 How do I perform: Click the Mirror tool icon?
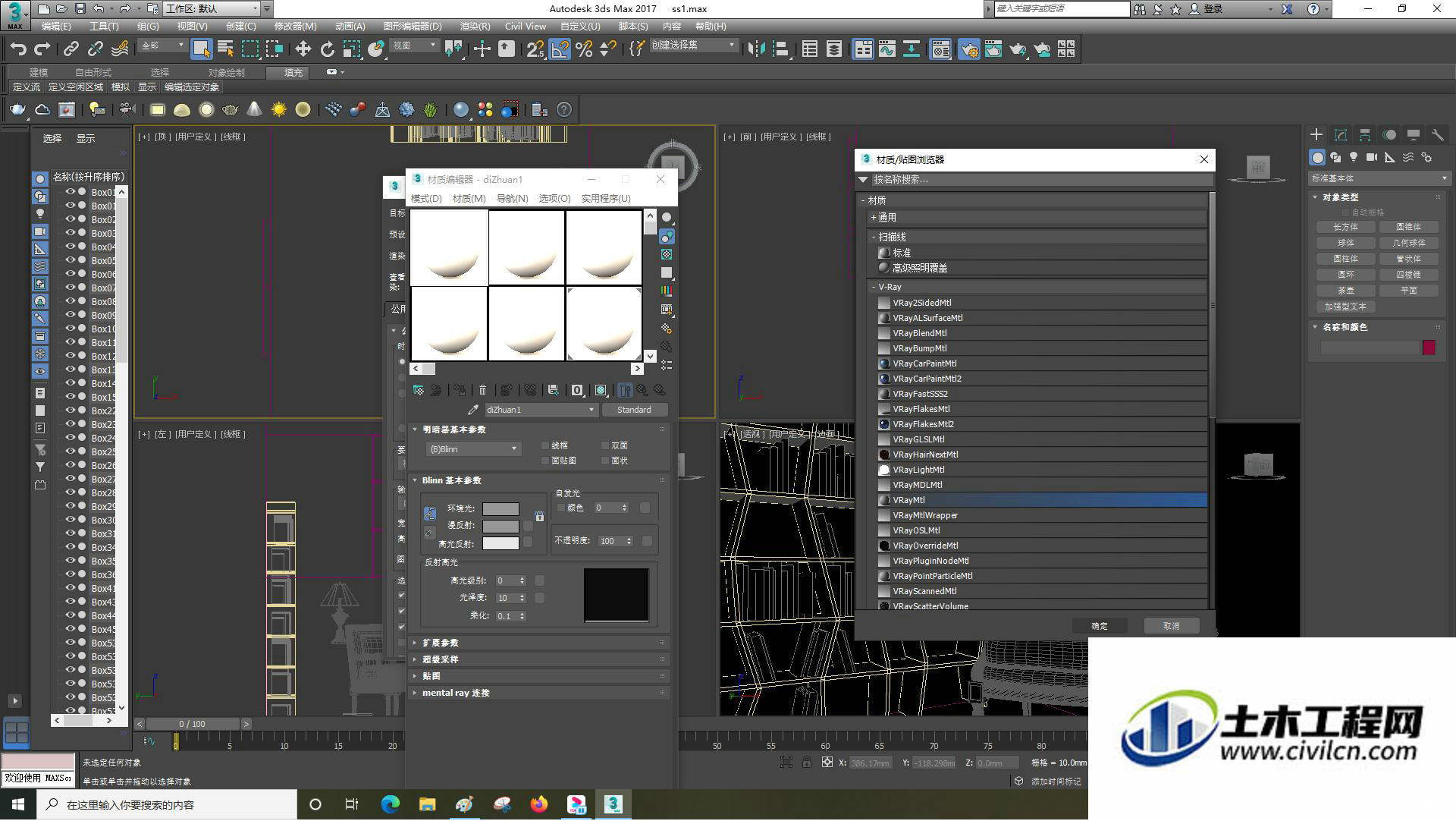756,49
